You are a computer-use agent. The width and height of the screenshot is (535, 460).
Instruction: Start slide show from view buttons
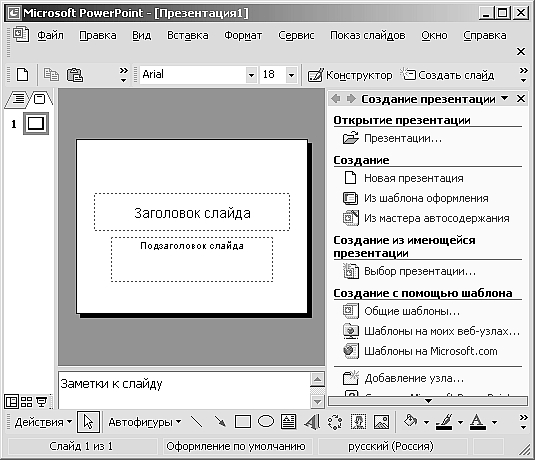coord(41,402)
